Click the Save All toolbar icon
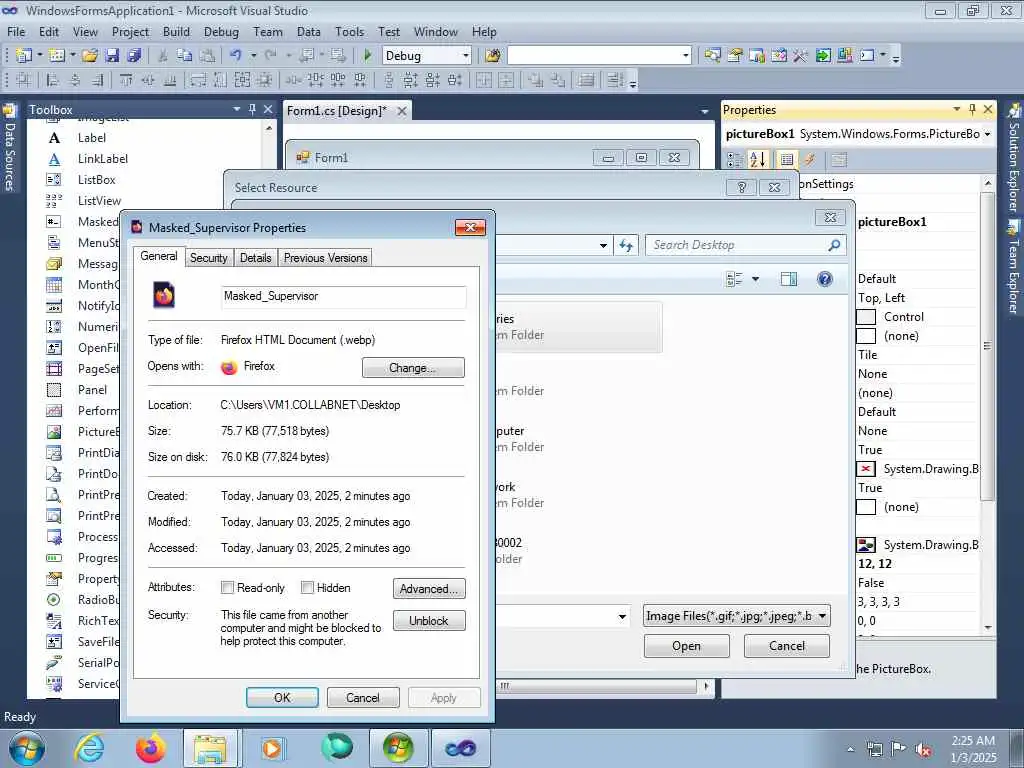Viewport: 1024px width, 768px height. point(134,56)
